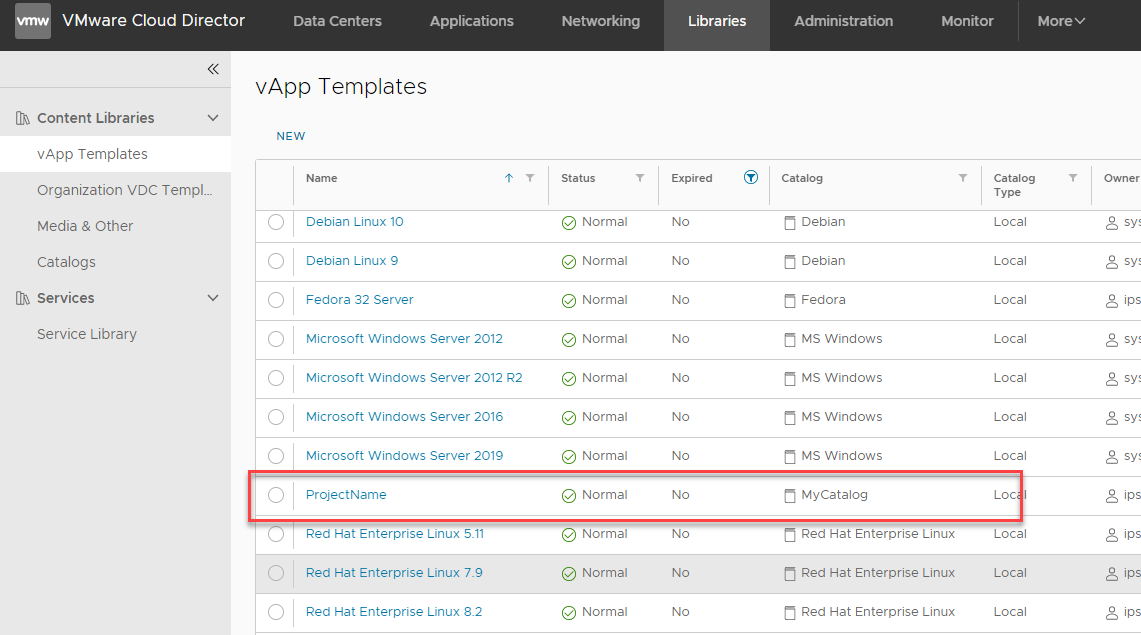1141x635 pixels.
Task: Click the NEW button
Action: 291,136
